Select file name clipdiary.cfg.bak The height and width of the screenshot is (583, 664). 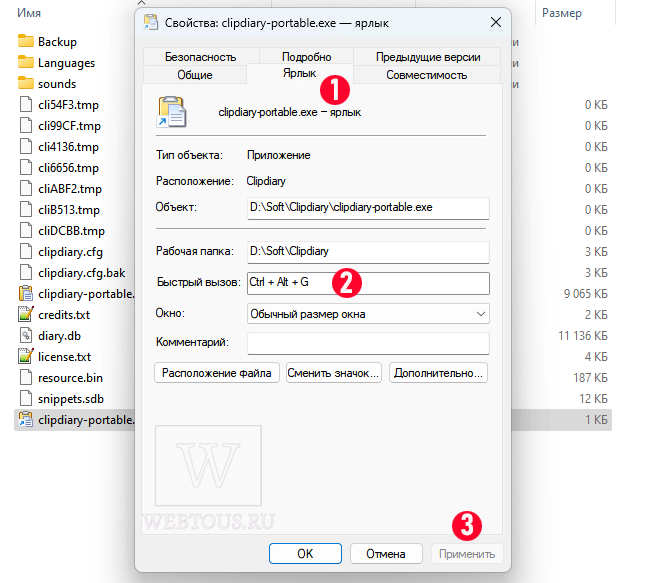[x=82, y=273]
